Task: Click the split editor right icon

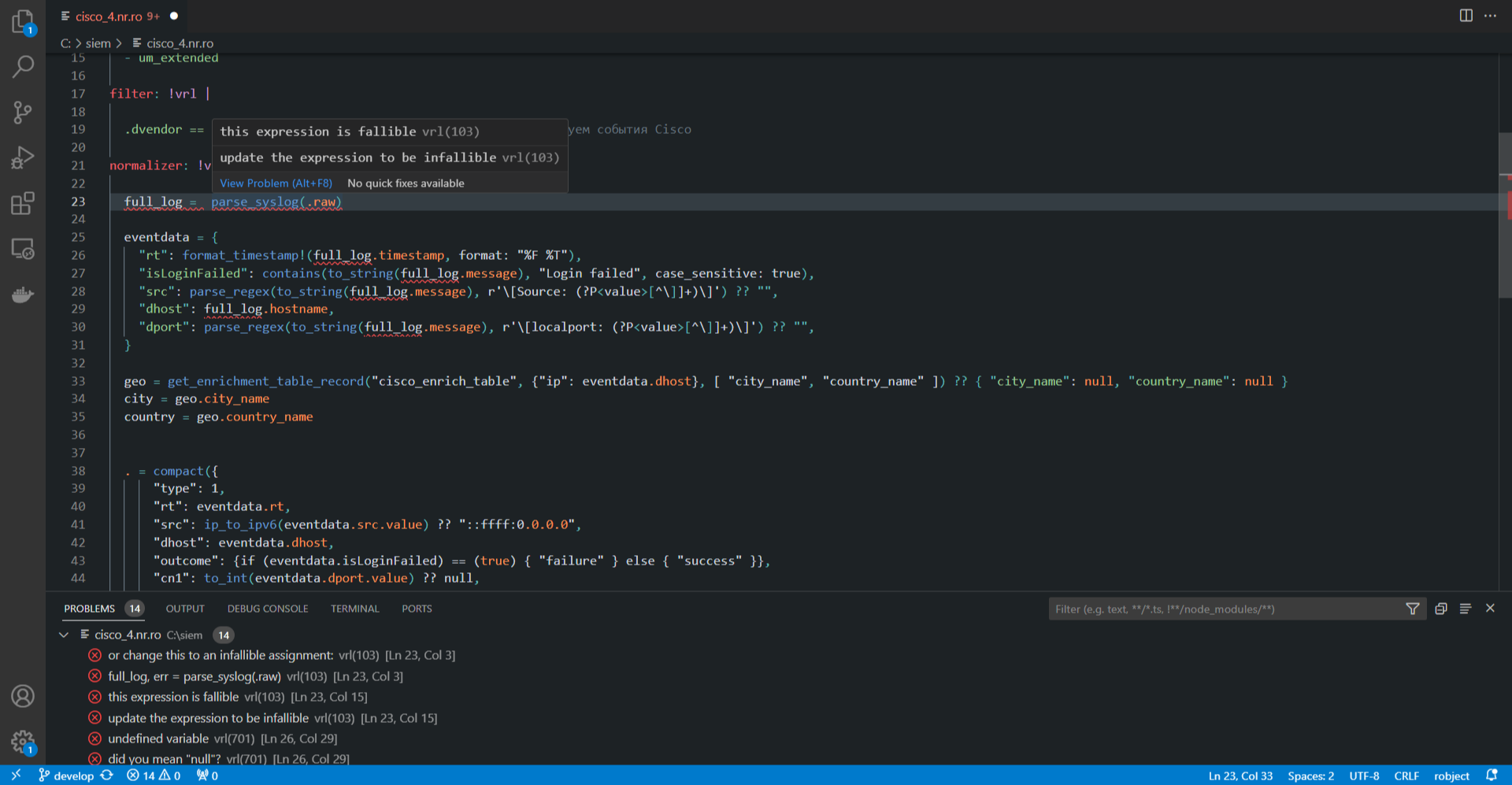Action: pyautogui.click(x=1466, y=16)
